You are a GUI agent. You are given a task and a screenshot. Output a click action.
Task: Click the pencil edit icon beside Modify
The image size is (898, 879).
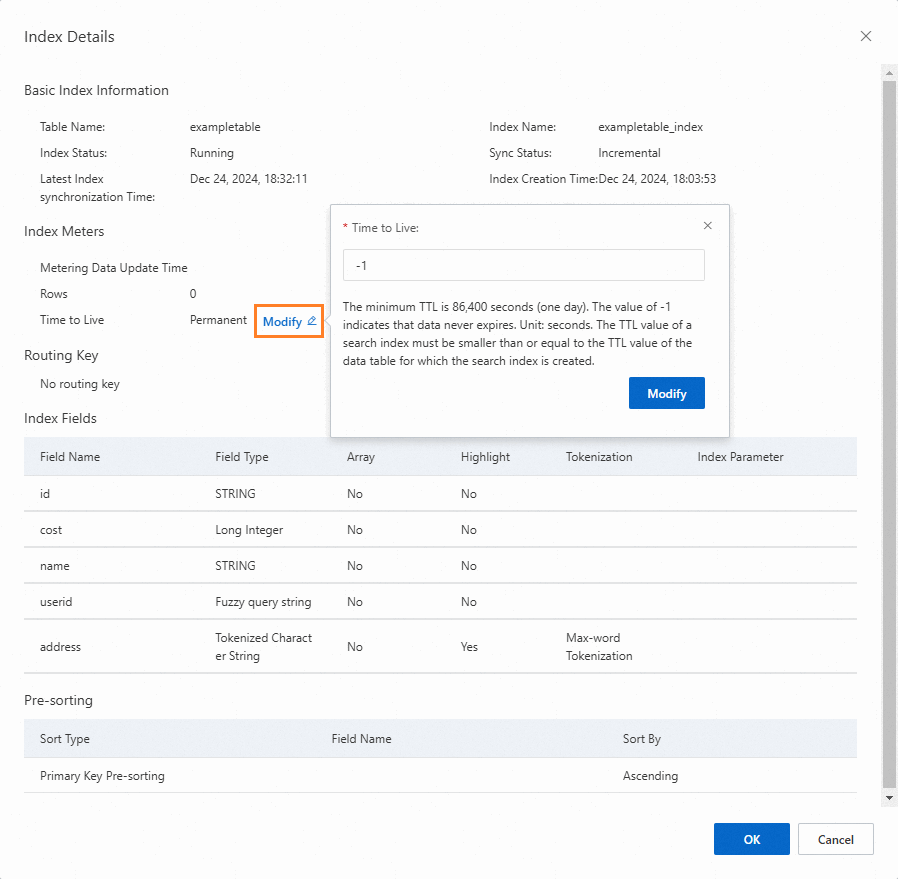[x=312, y=321]
